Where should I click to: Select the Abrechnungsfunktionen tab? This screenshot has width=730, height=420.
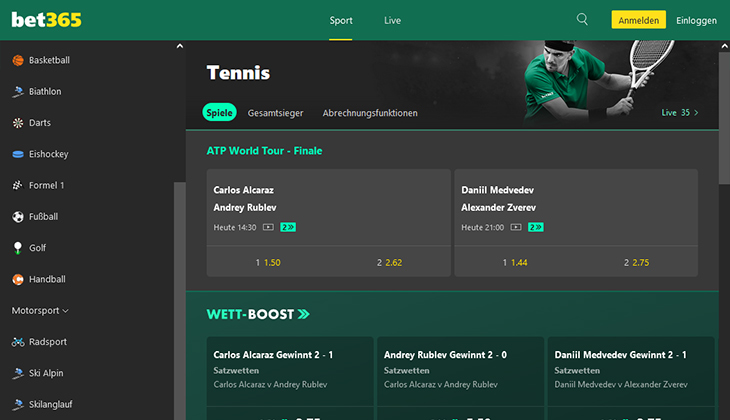point(370,113)
